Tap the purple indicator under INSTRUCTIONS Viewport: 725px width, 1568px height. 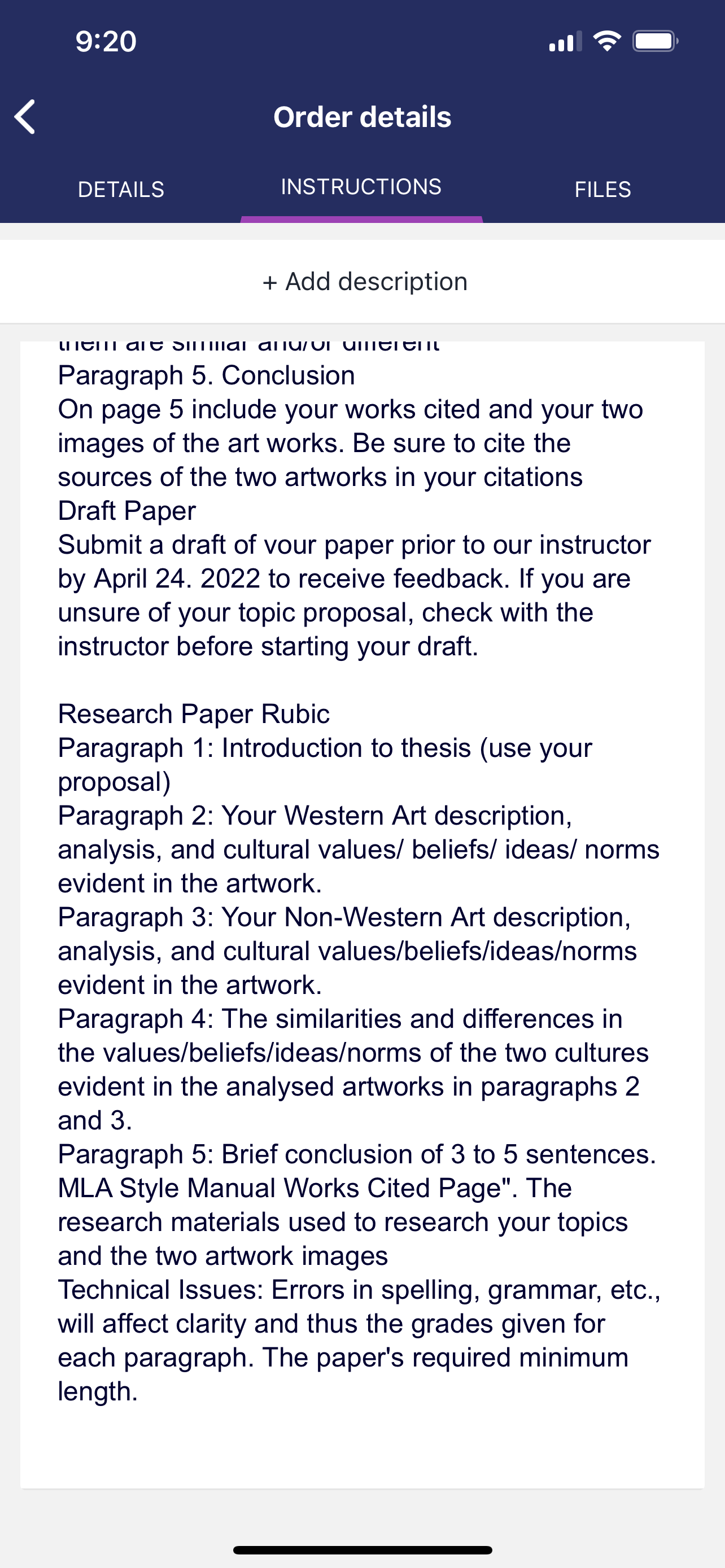[x=361, y=219]
